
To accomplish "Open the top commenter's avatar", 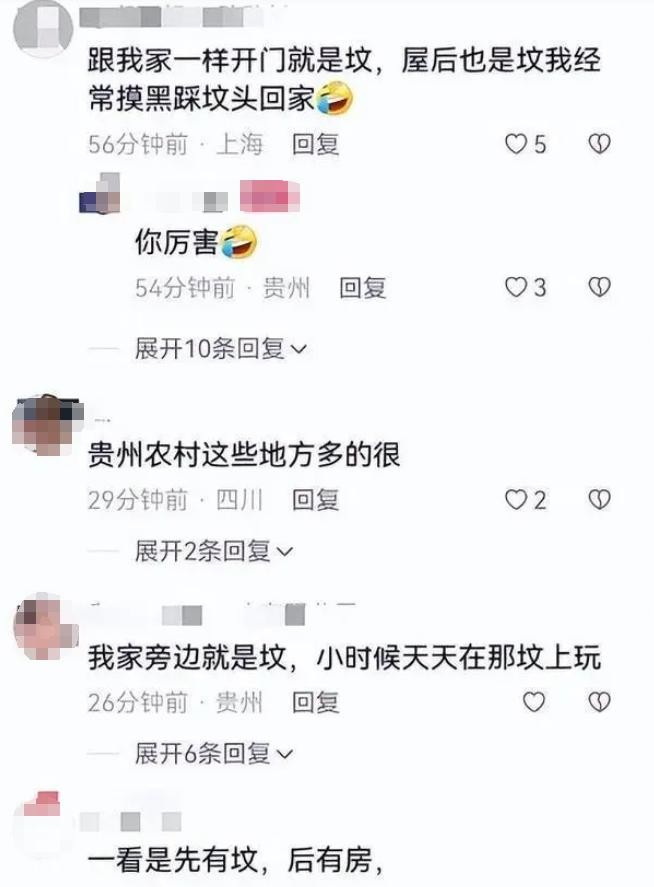I will pos(43,27).
